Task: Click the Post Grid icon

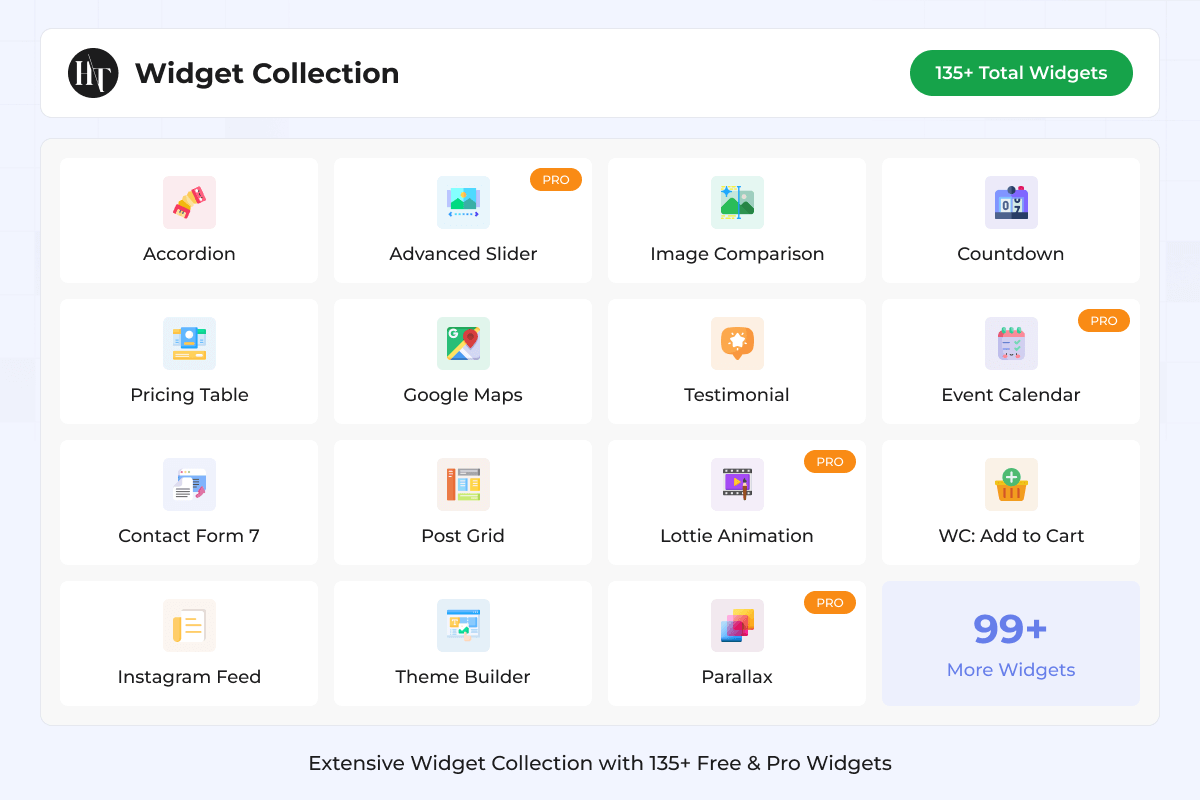Action: [463, 484]
